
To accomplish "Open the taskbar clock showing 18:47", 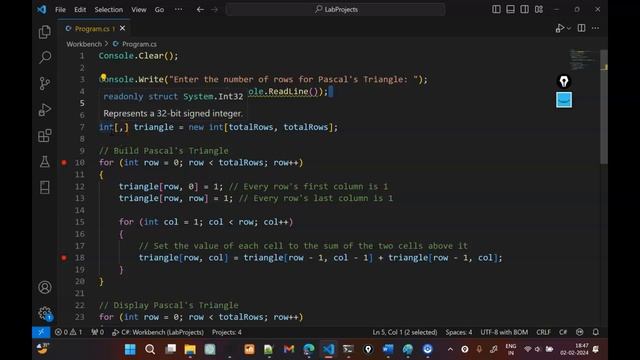I will point(574,349).
